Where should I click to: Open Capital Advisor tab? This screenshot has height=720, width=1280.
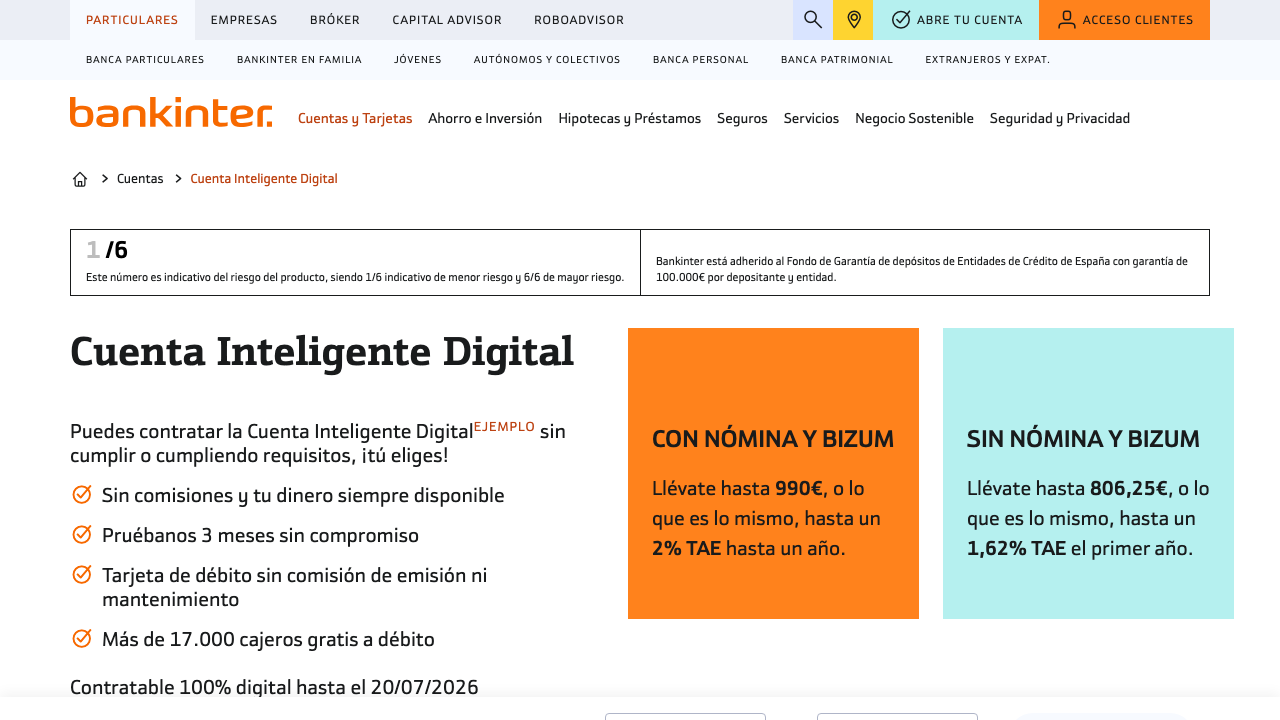point(447,20)
